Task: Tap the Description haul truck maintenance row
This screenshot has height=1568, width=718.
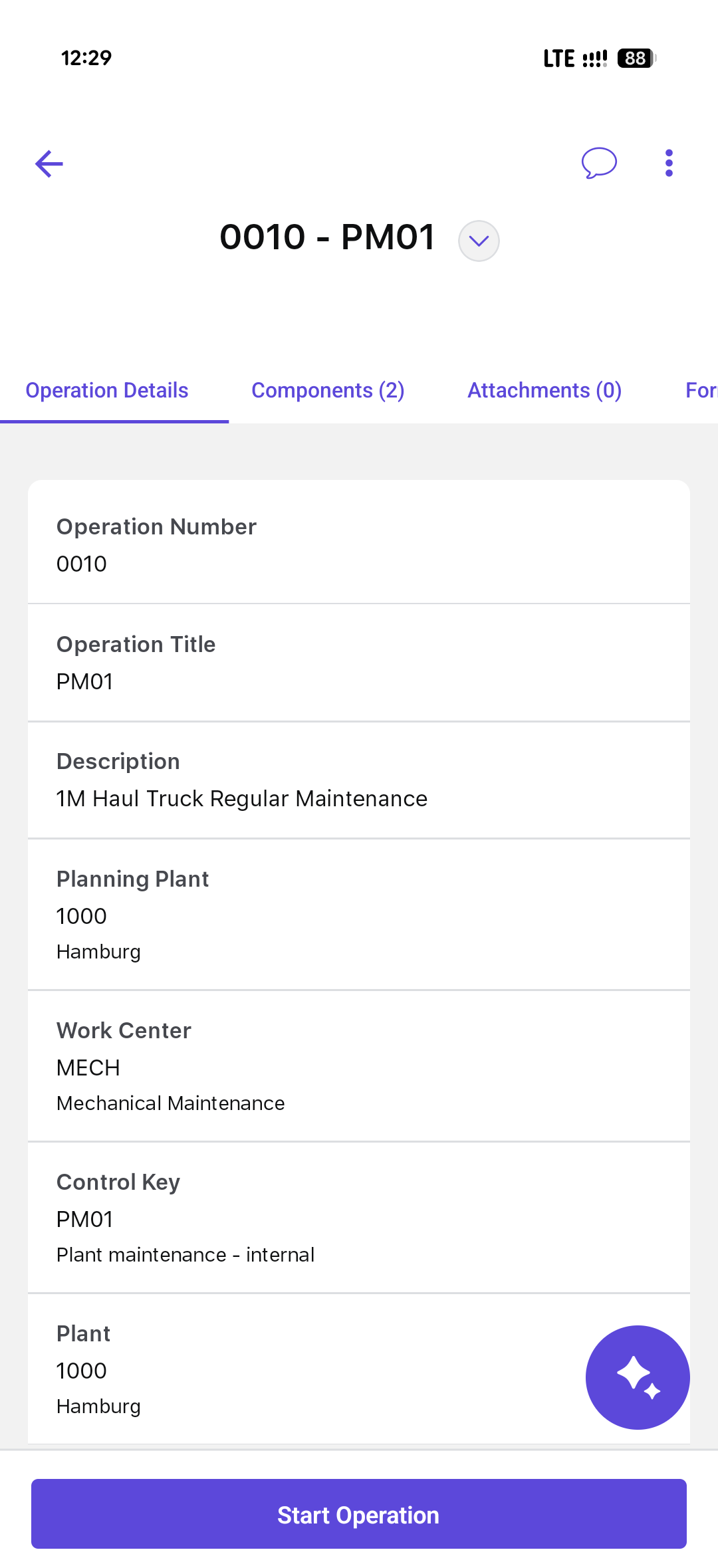Action: tap(359, 780)
